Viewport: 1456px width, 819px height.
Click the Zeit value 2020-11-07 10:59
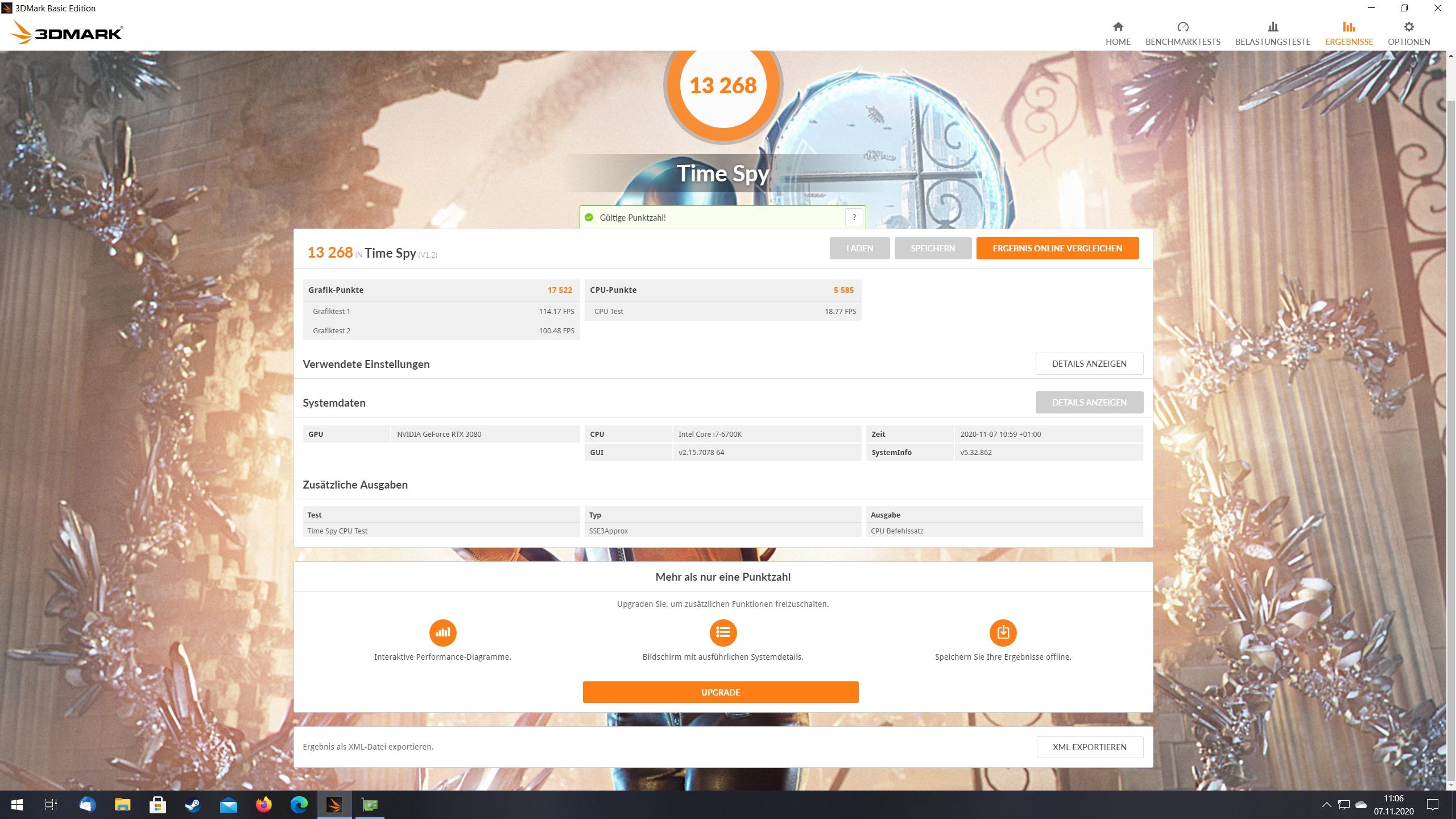click(1000, 435)
